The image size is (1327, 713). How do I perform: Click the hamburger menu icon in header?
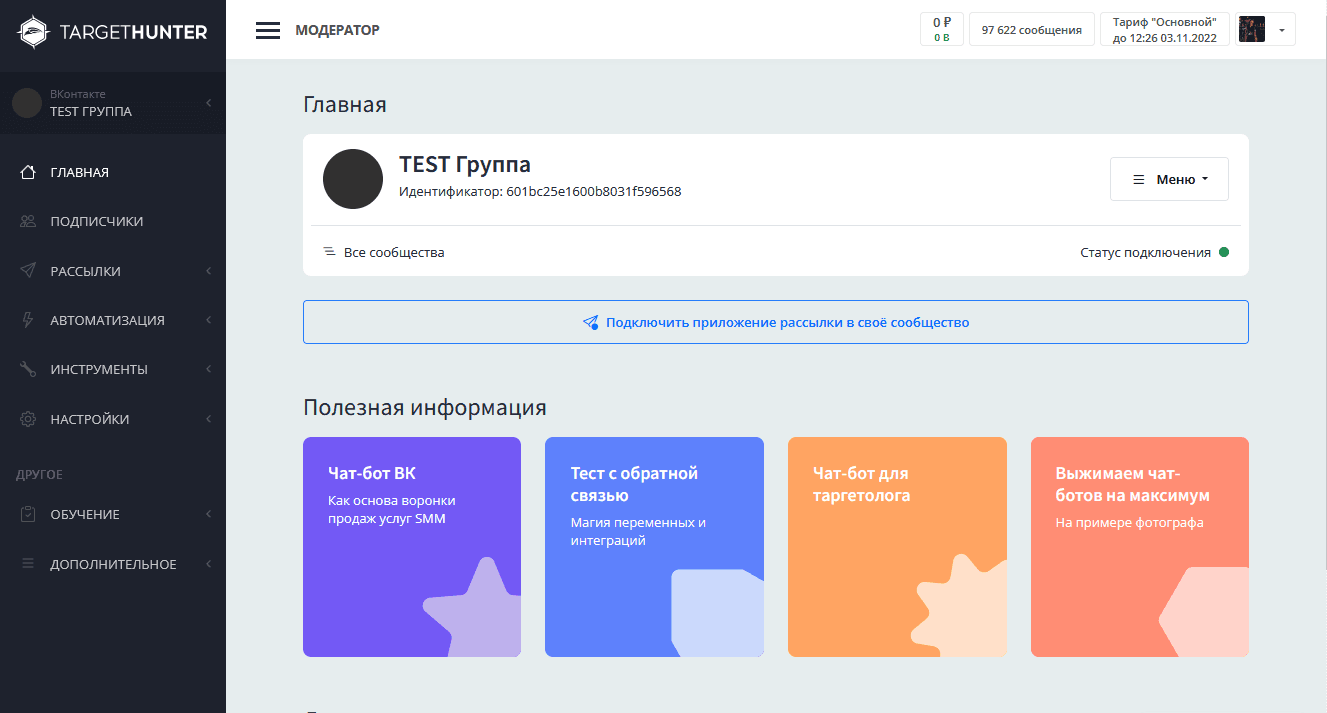(x=267, y=30)
